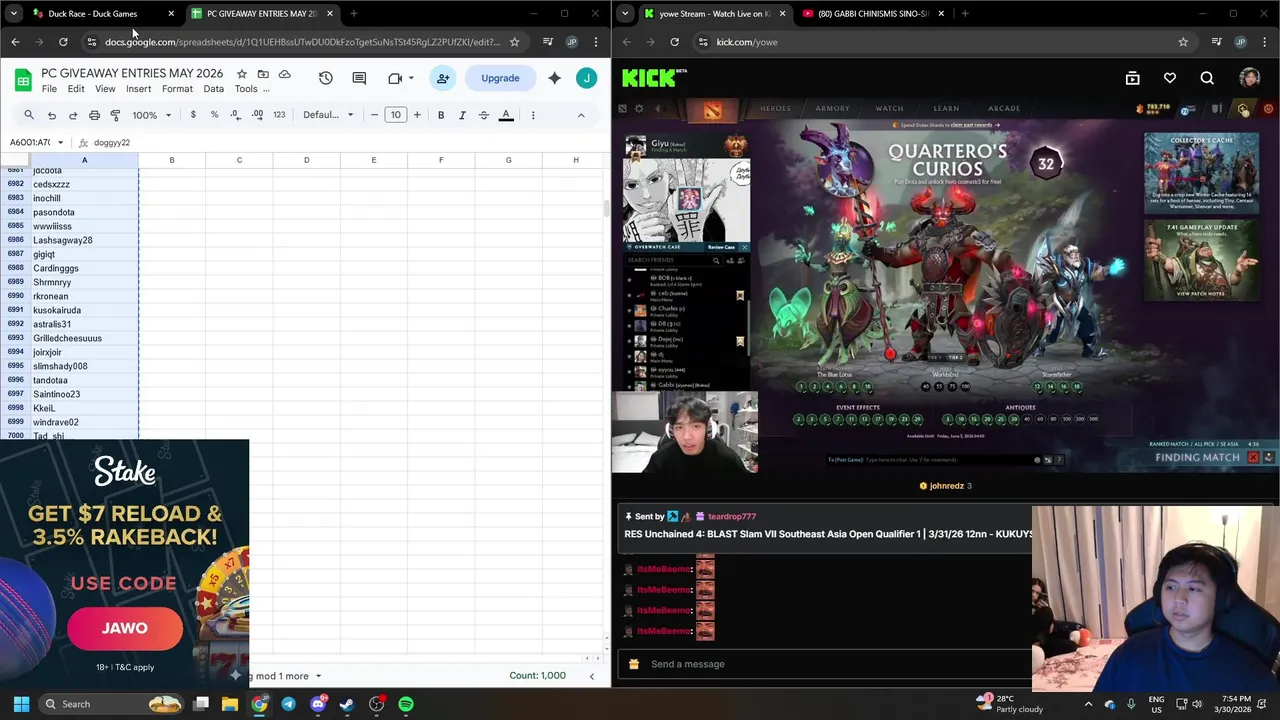Bookmark the Sheets page with the star
Image resolution: width=1280 pixels, height=720 pixels.
514,42
